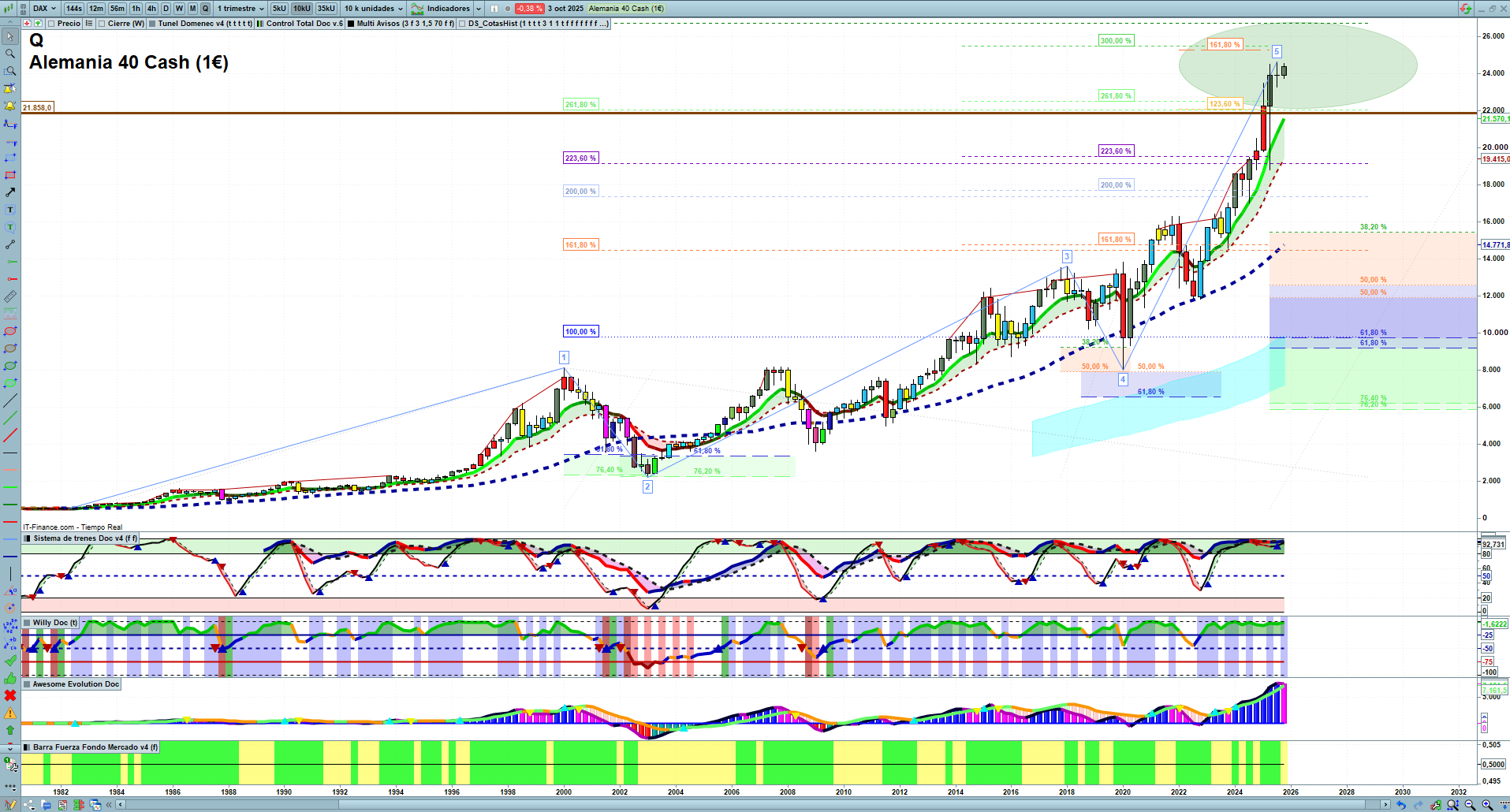Select the blue rectangle drawing tool

pos(10,158)
